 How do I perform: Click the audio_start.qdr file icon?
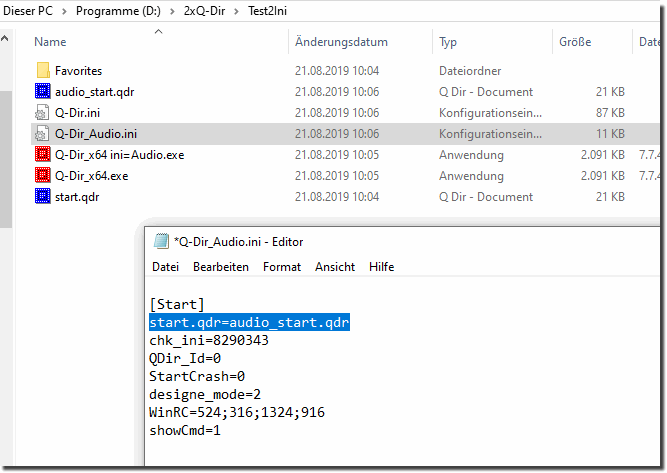click(43, 91)
